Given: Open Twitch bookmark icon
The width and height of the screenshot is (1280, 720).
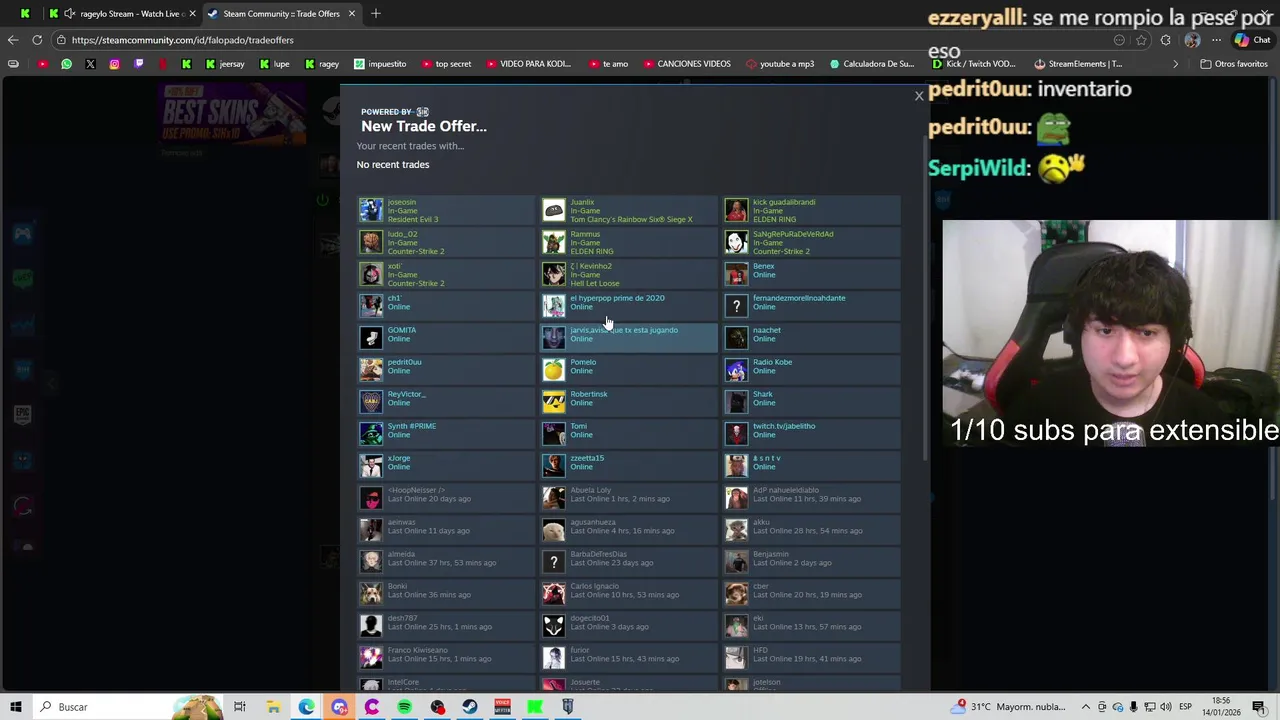Looking at the screenshot, I should [138, 64].
